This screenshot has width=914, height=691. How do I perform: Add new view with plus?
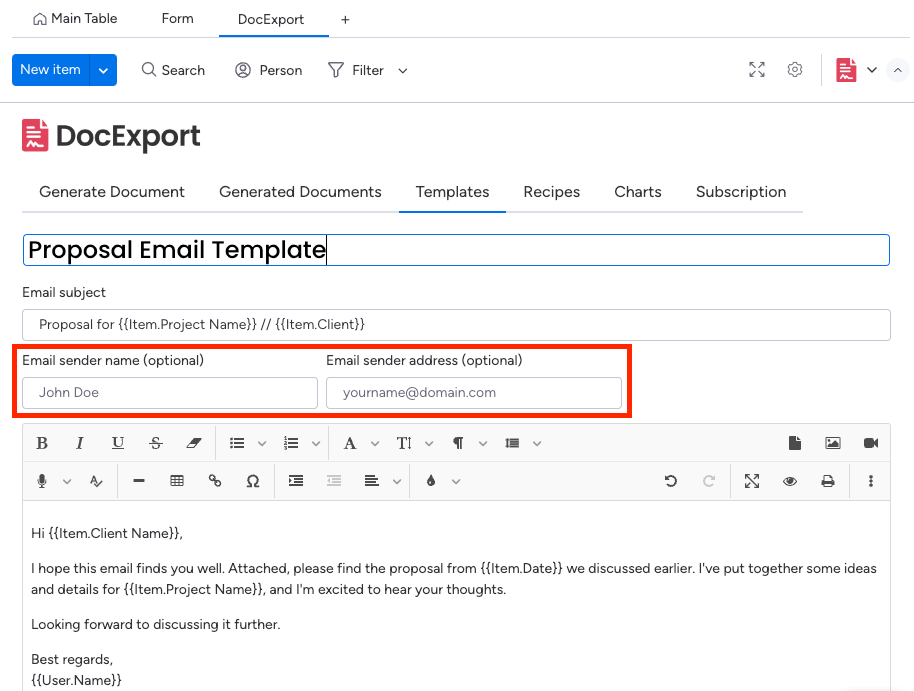(x=345, y=20)
